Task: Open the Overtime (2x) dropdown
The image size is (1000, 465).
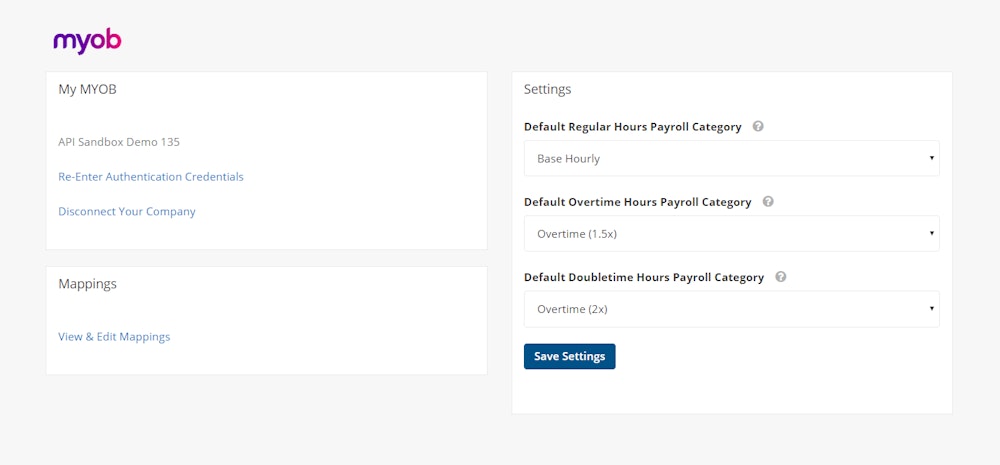Action: (731, 309)
